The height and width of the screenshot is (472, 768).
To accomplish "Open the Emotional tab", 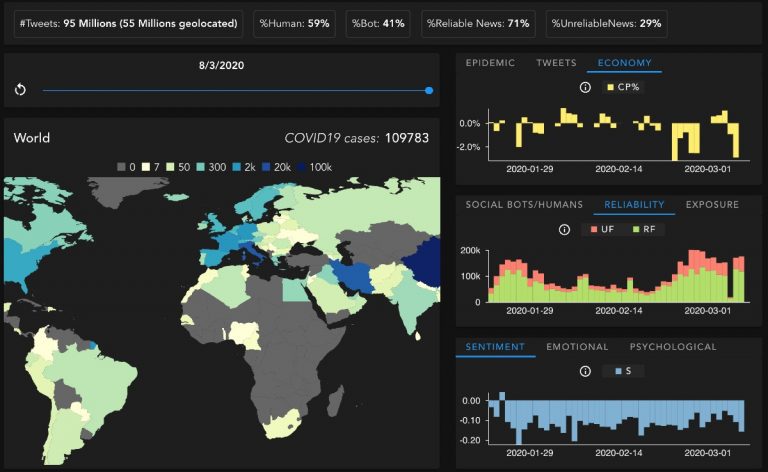I will click(577, 347).
